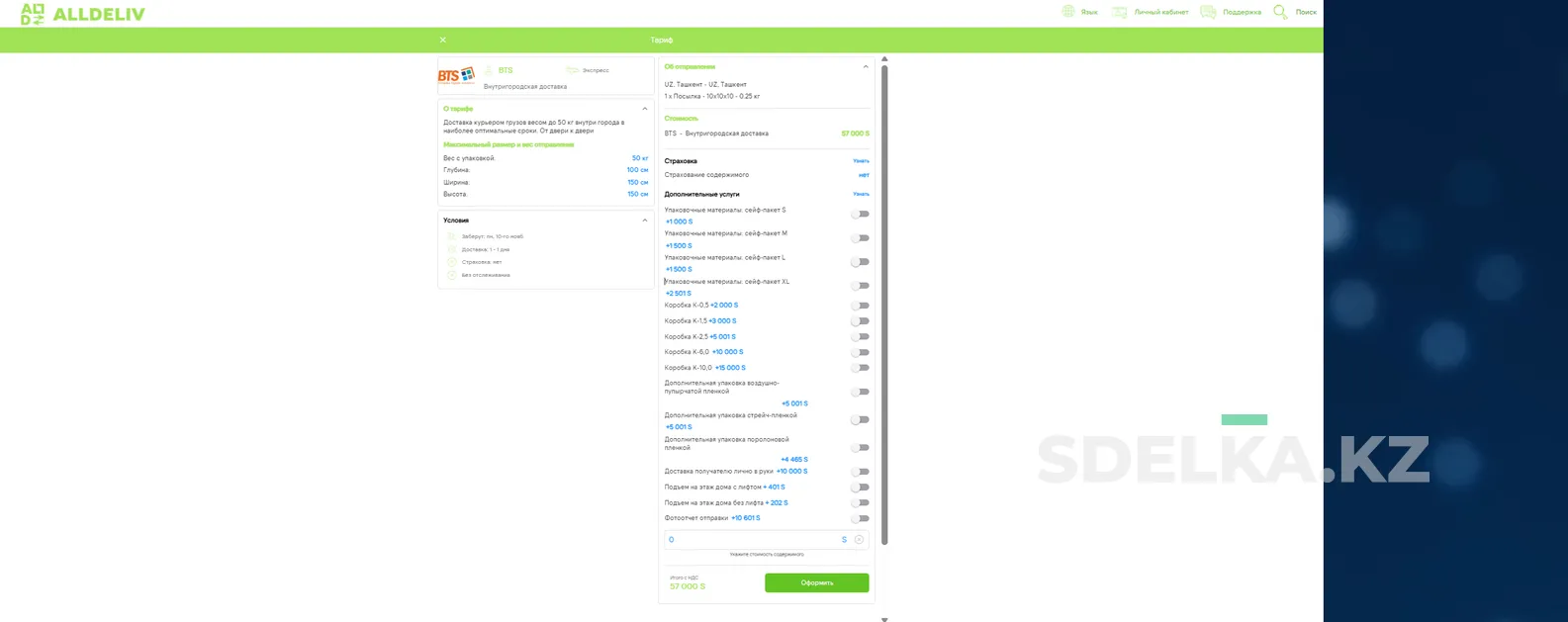Enable сейф-пакет S packaging toggle

(861, 215)
